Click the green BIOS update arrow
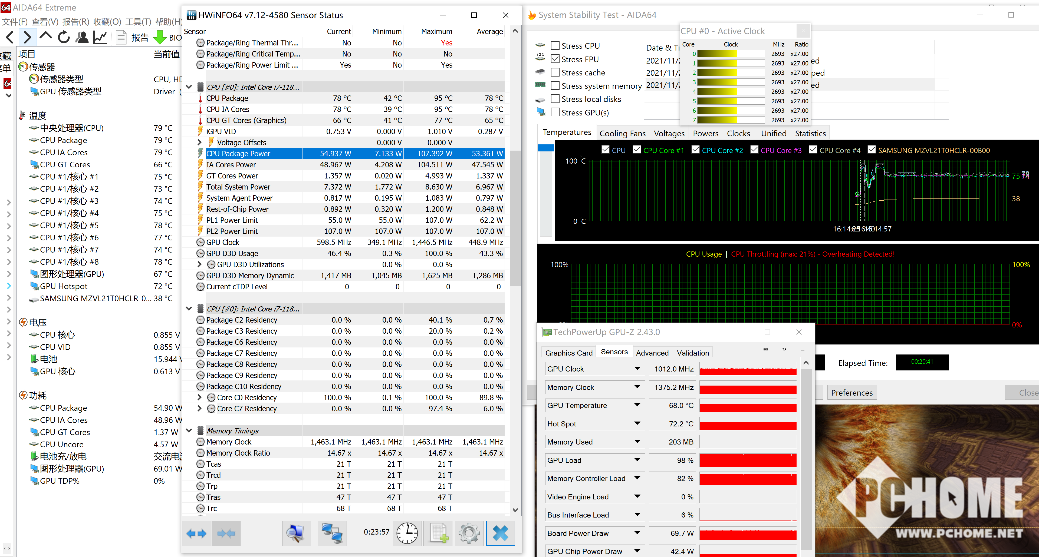This screenshot has height=557, width=1039. 160,37
